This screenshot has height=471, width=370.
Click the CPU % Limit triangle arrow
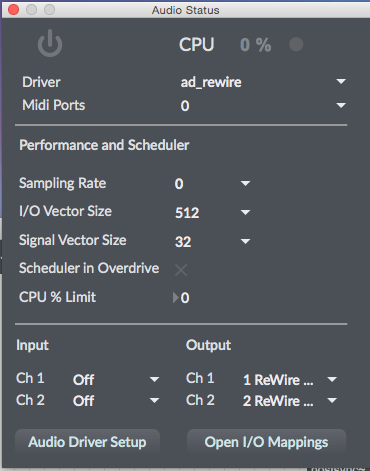click(175, 298)
